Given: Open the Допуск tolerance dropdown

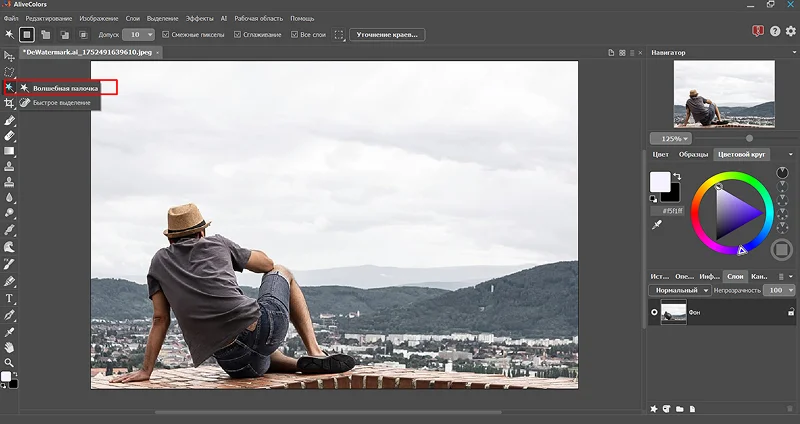Looking at the screenshot, I should click(x=150, y=35).
